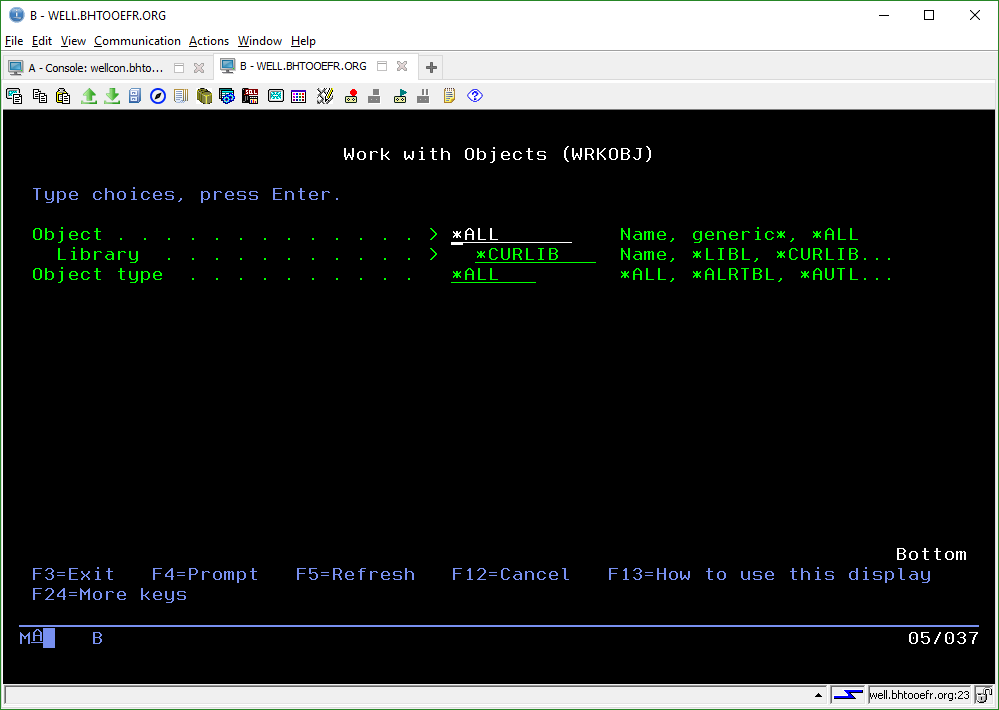Image resolution: width=999 pixels, height=710 pixels.
Task: Click the Object type input field
Action: point(493,275)
